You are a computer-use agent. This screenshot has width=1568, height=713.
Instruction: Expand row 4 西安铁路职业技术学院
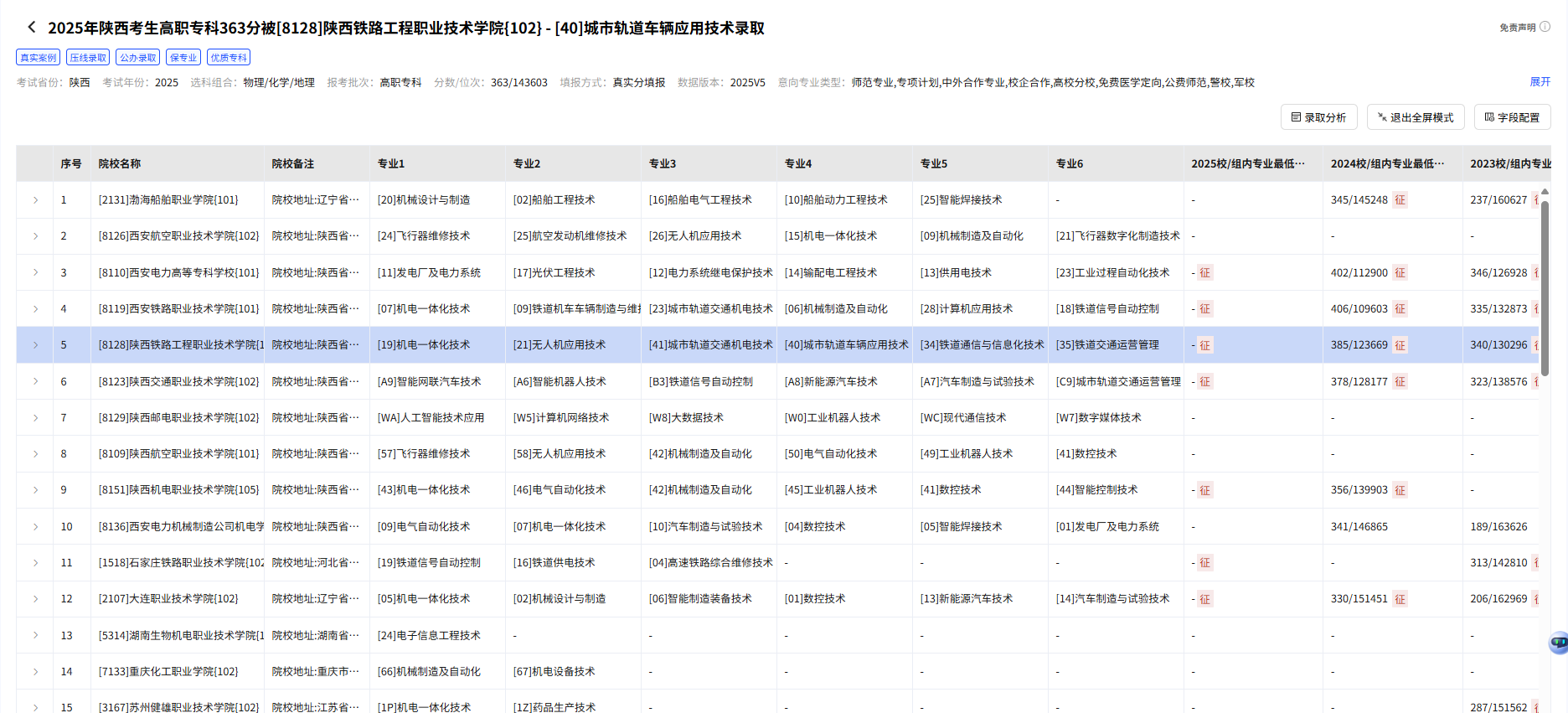pyautogui.click(x=35, y=309)
